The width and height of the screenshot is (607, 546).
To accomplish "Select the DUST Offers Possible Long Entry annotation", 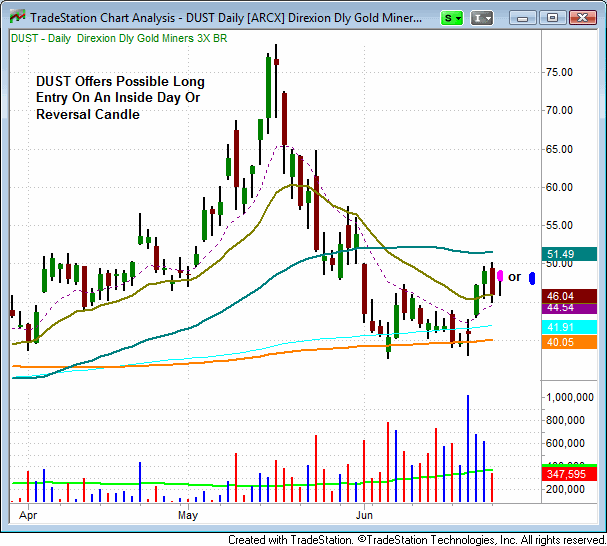I will (x=120, y=98).
